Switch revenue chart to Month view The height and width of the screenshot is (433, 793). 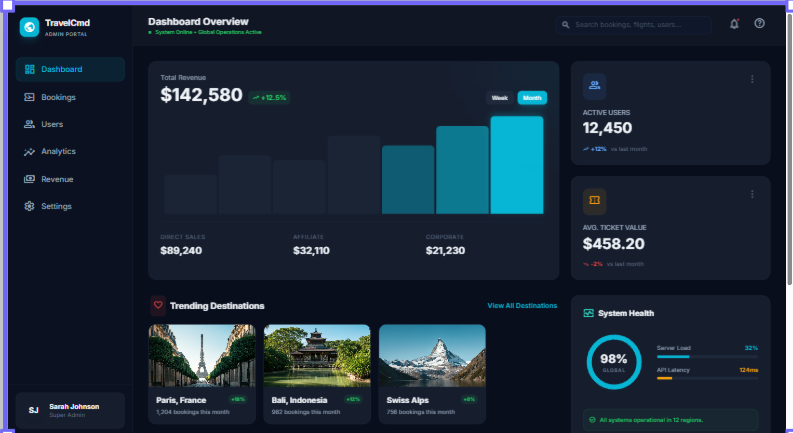click(532, 98)
